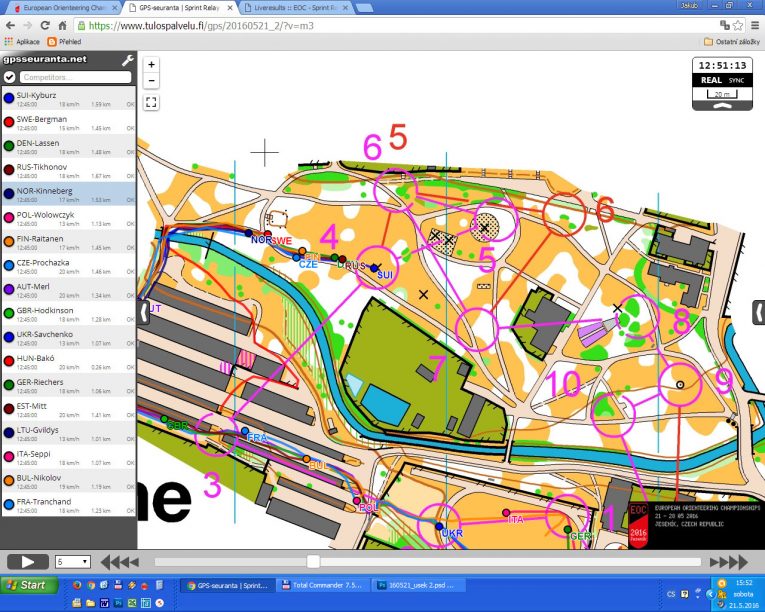Viewport: 765px width, 612px height.
Task: Select CZE-Prochazka competitor name
Action: [x=43, y=263]
